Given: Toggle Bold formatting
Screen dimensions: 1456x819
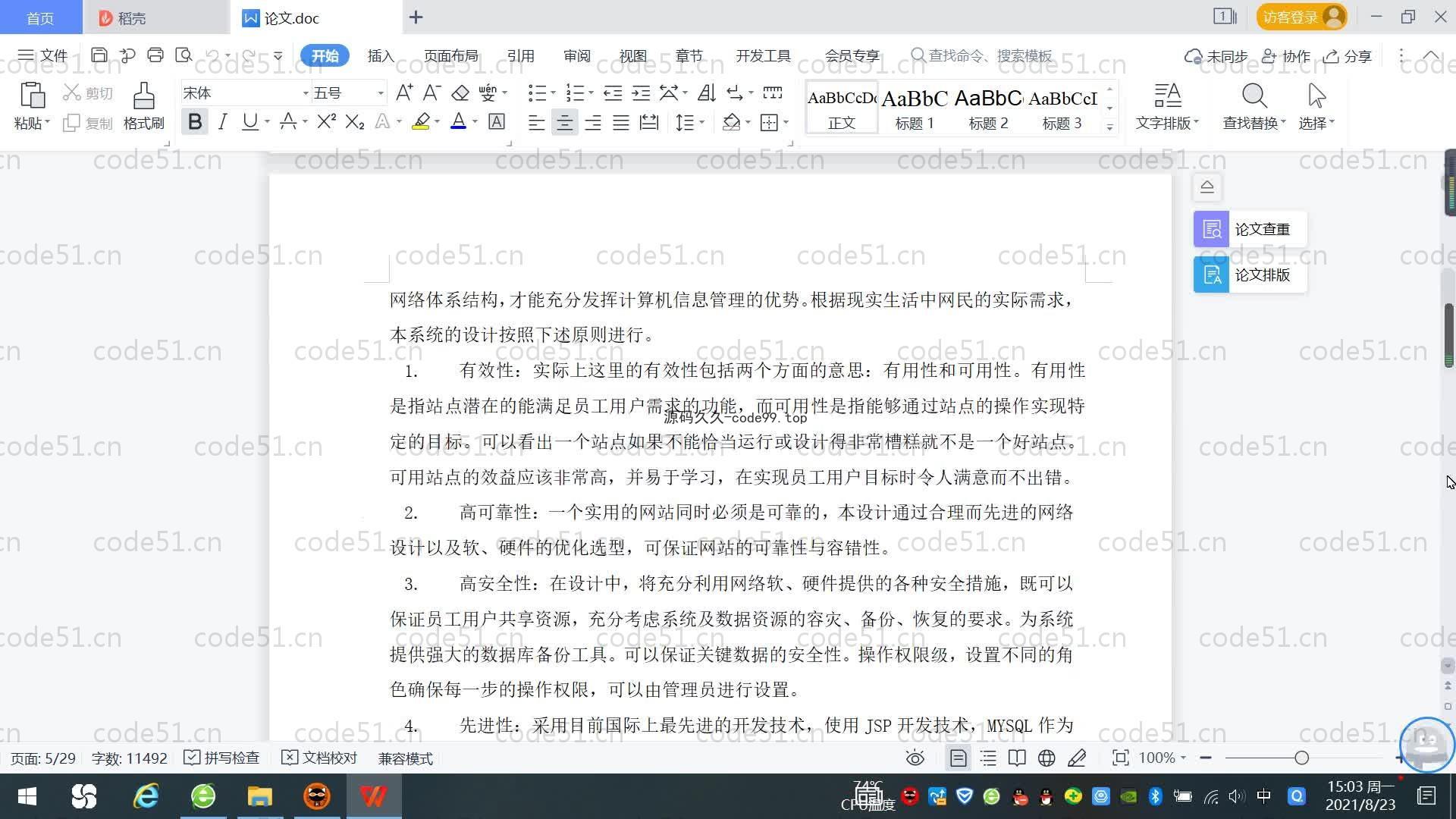Looking at the screenshot, I should click(195, 121).
